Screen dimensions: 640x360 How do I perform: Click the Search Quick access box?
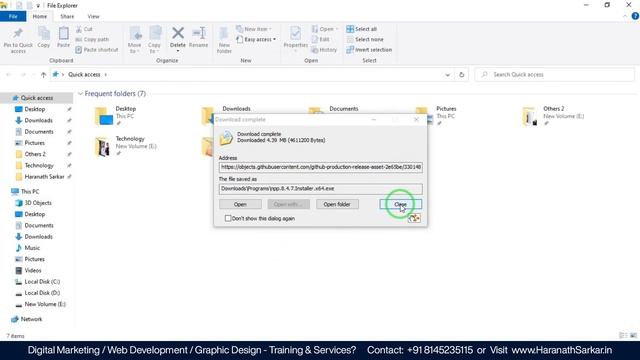[555, 75]
